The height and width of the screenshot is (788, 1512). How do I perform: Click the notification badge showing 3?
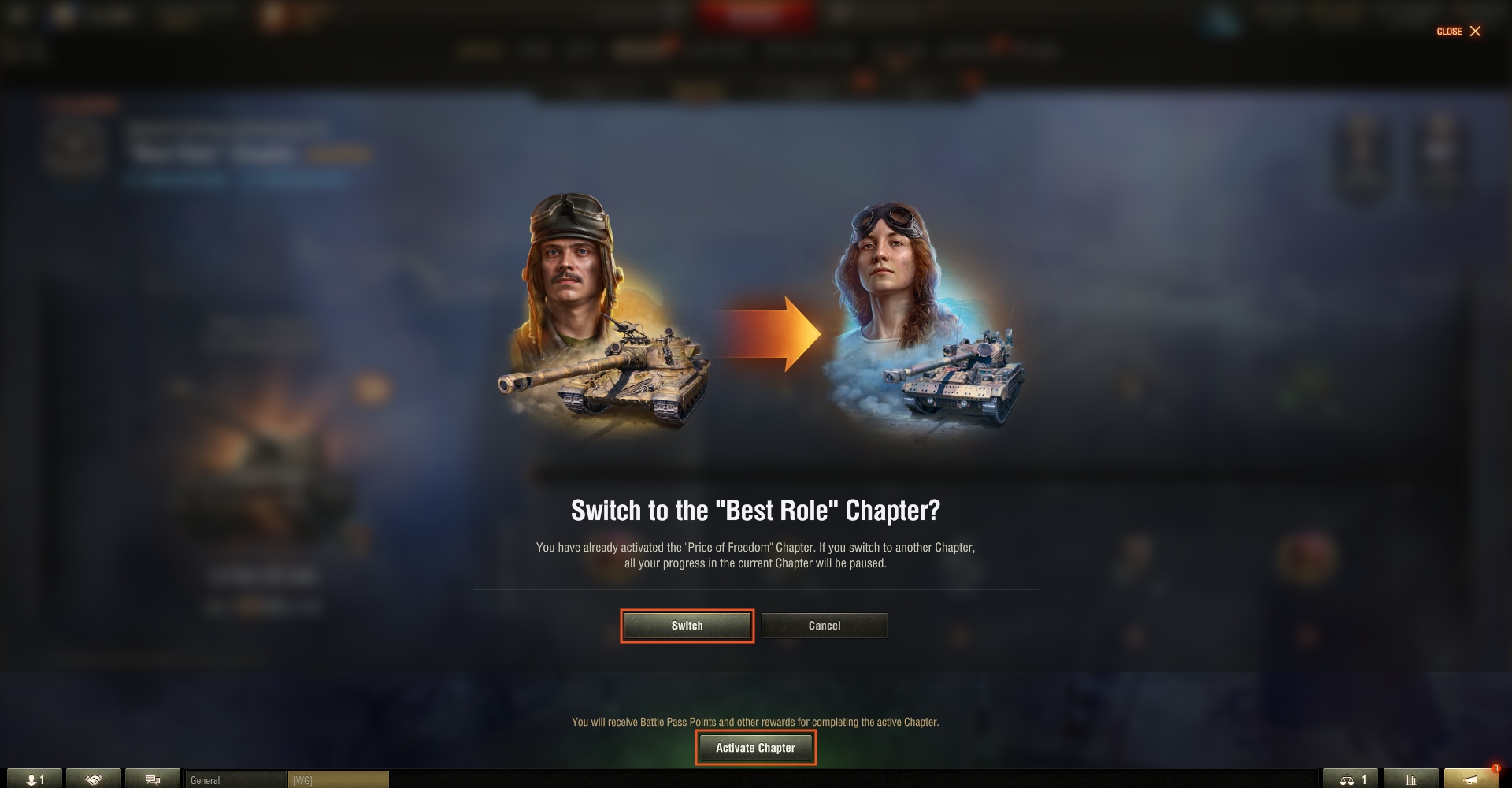(x=1495, y=768)
